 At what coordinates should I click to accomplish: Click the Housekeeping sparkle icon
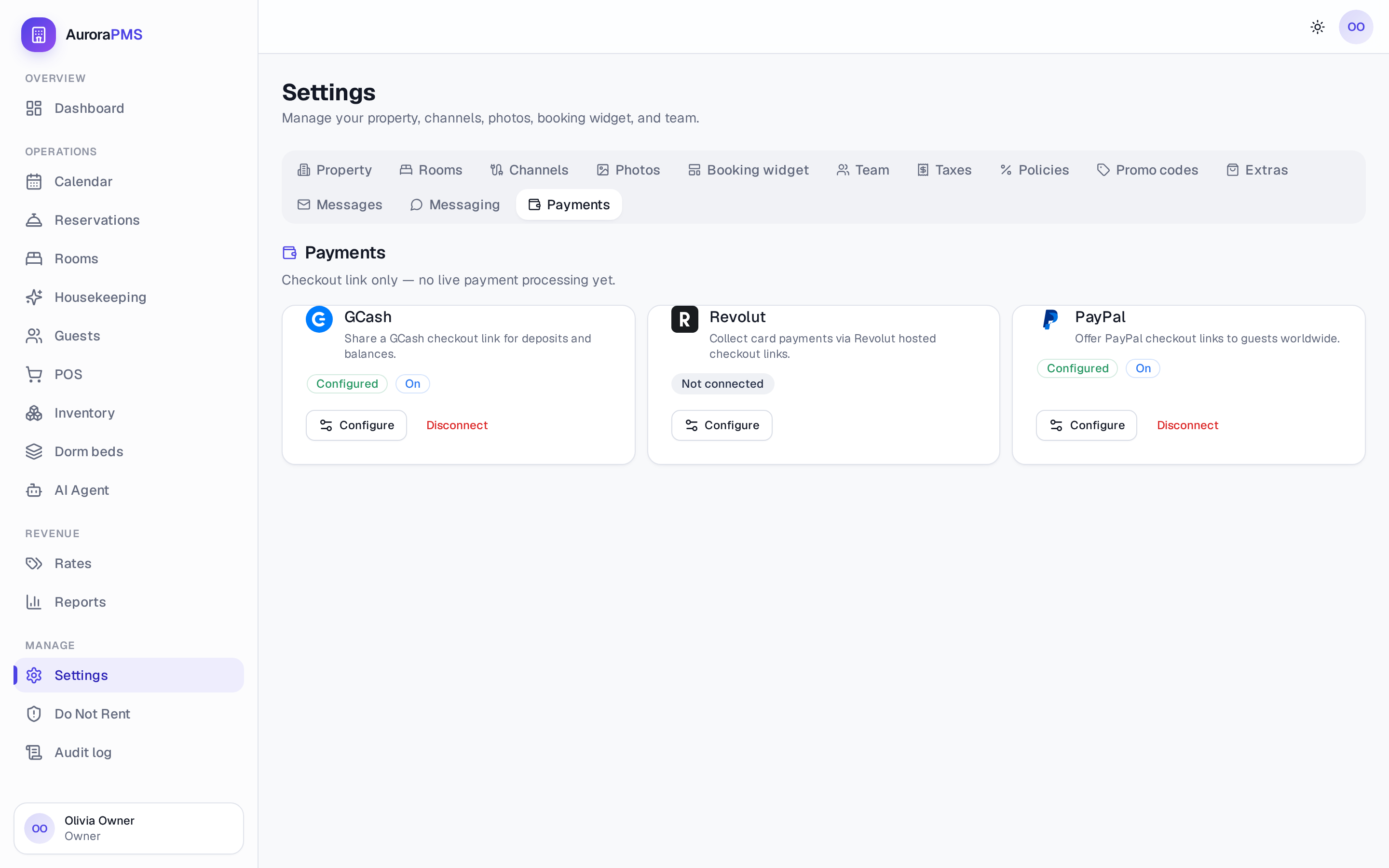(x=34, y=297)
